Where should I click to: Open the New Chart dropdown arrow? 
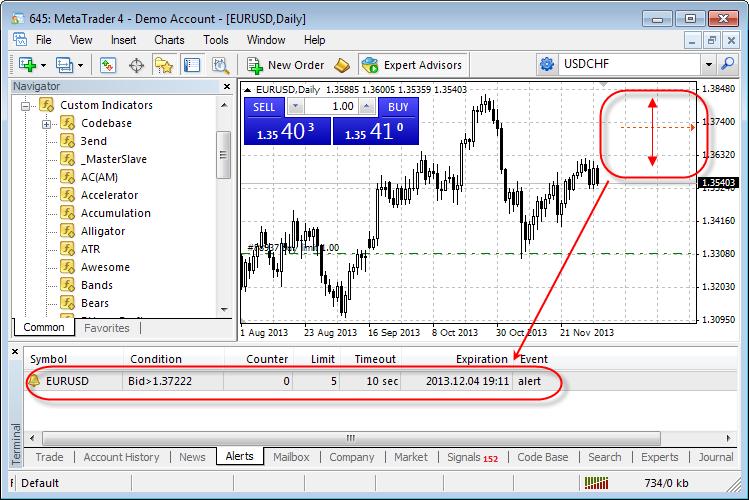coord(43,65)
